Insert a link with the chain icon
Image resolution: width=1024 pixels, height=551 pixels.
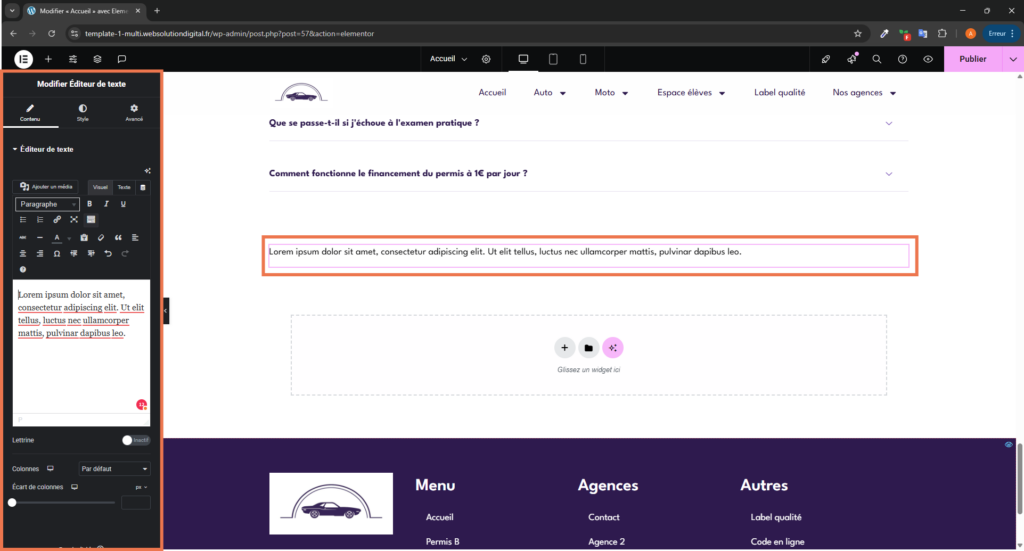click(57, 219)
